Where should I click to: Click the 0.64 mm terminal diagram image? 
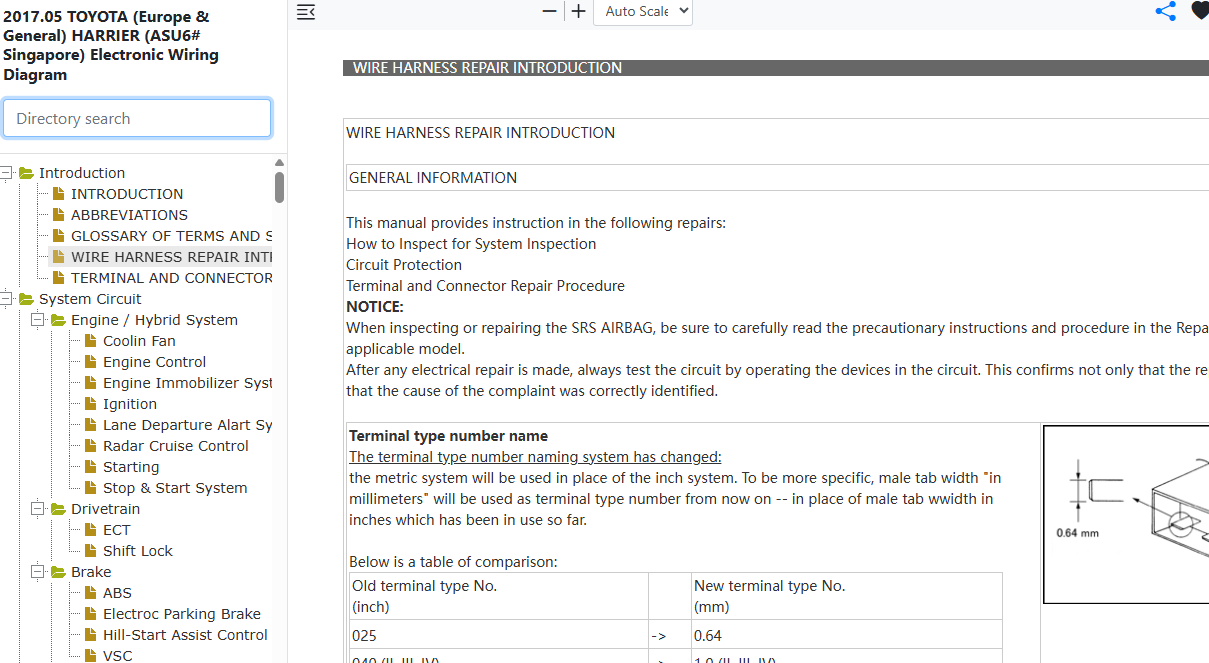(x=1126, y=514)
